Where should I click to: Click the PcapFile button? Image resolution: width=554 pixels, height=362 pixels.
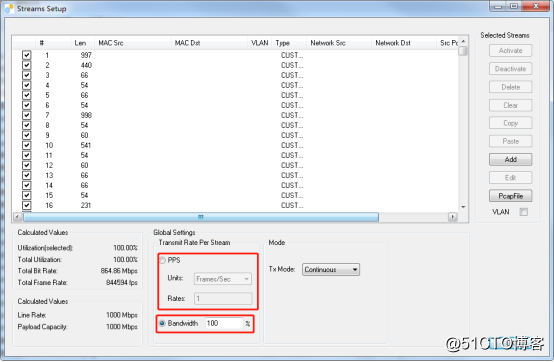(511, 196)
